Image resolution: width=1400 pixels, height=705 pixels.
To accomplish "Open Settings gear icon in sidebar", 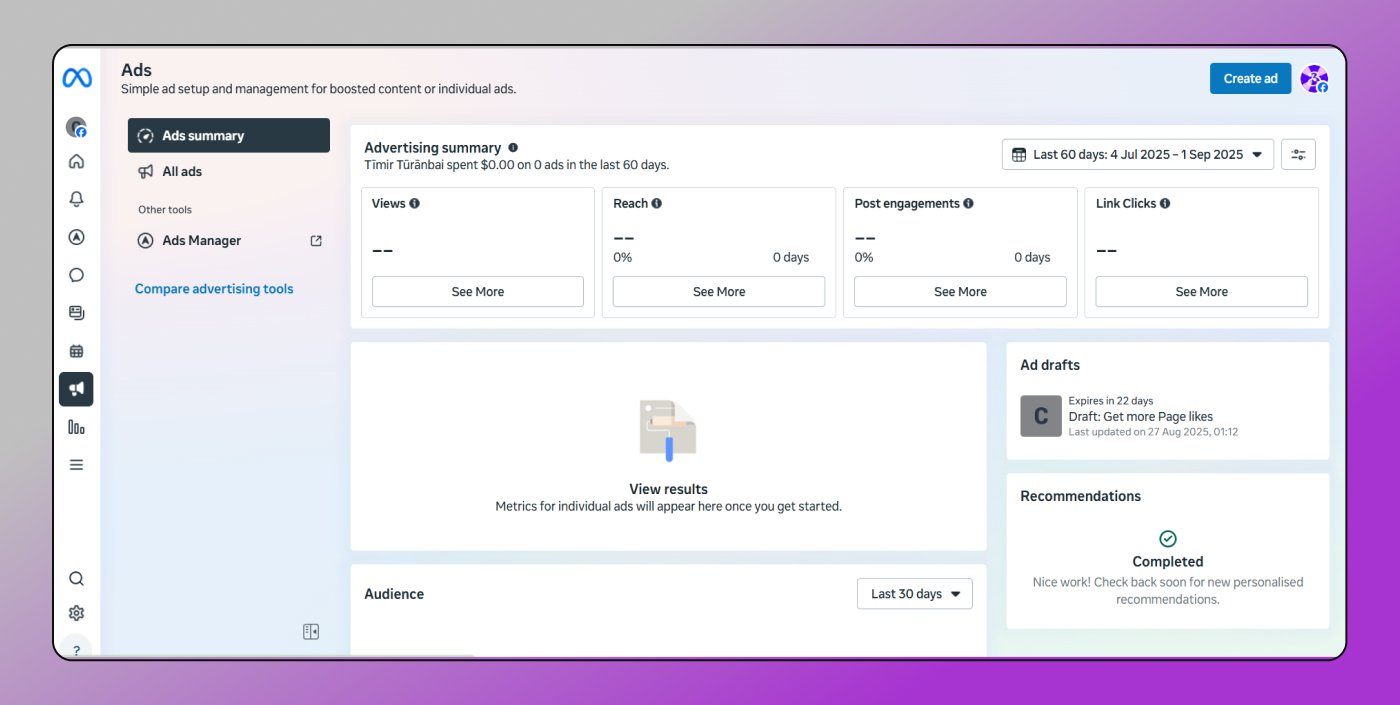I will click(76, 613).
